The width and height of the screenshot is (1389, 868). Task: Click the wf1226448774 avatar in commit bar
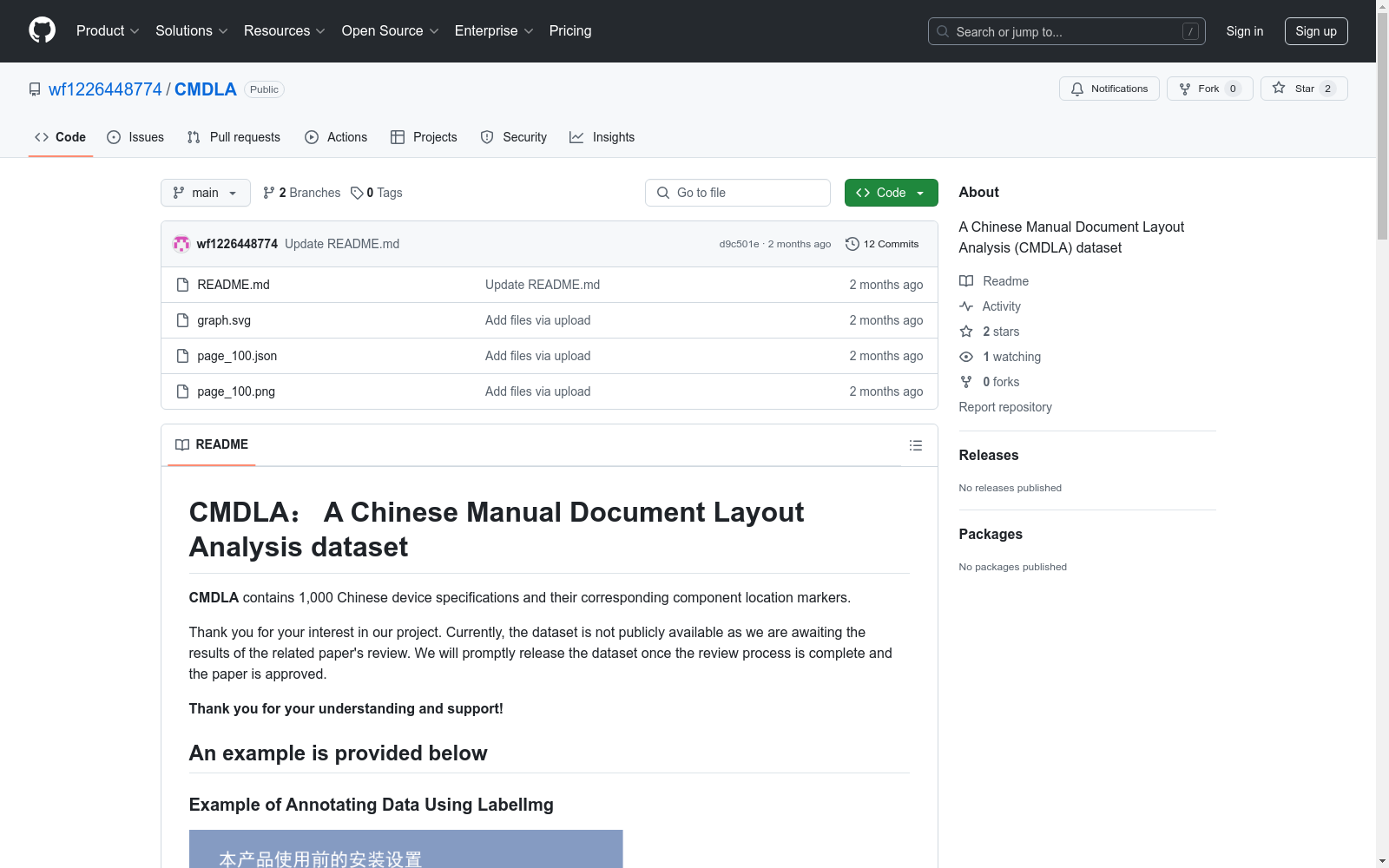coord(181,244)
